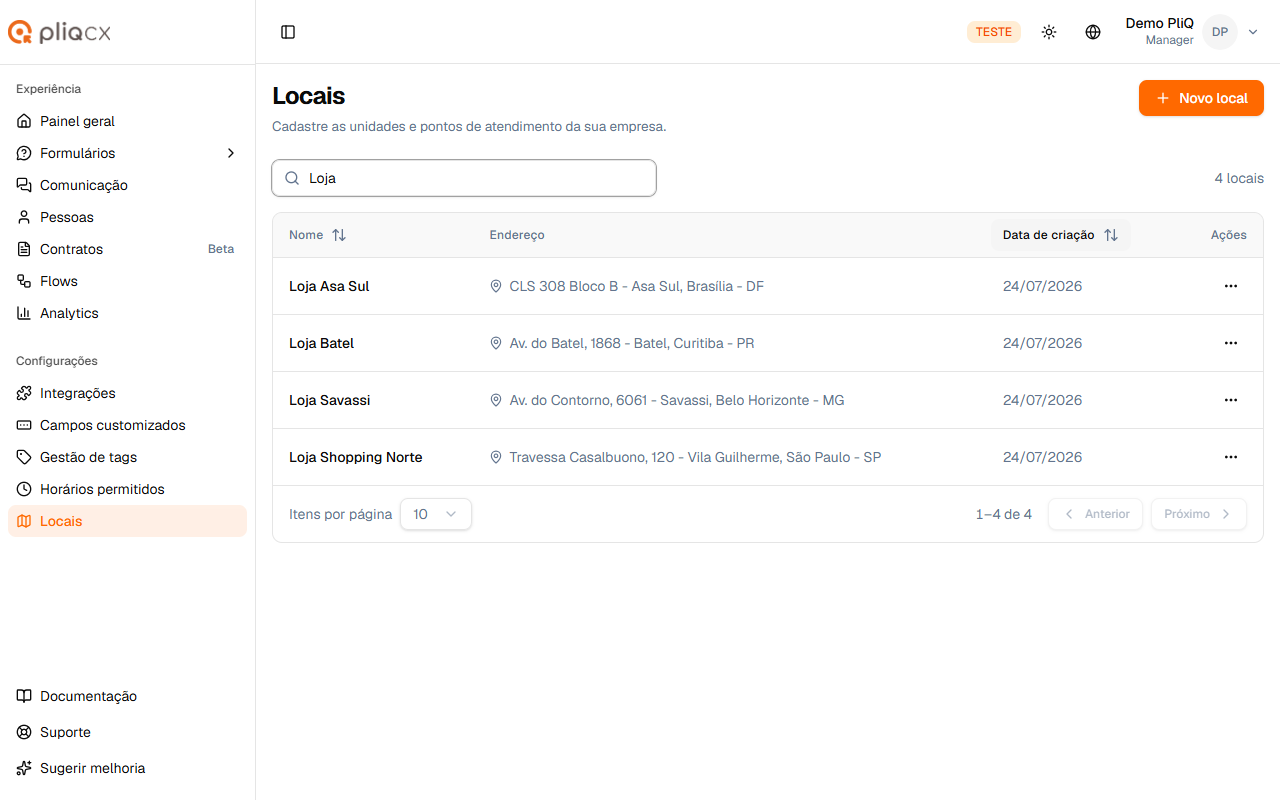Image resolution: width=1280 pixels, height=800 pixels.
Task: Click the Loja Shopping Norte name
Action: [355, 457]
